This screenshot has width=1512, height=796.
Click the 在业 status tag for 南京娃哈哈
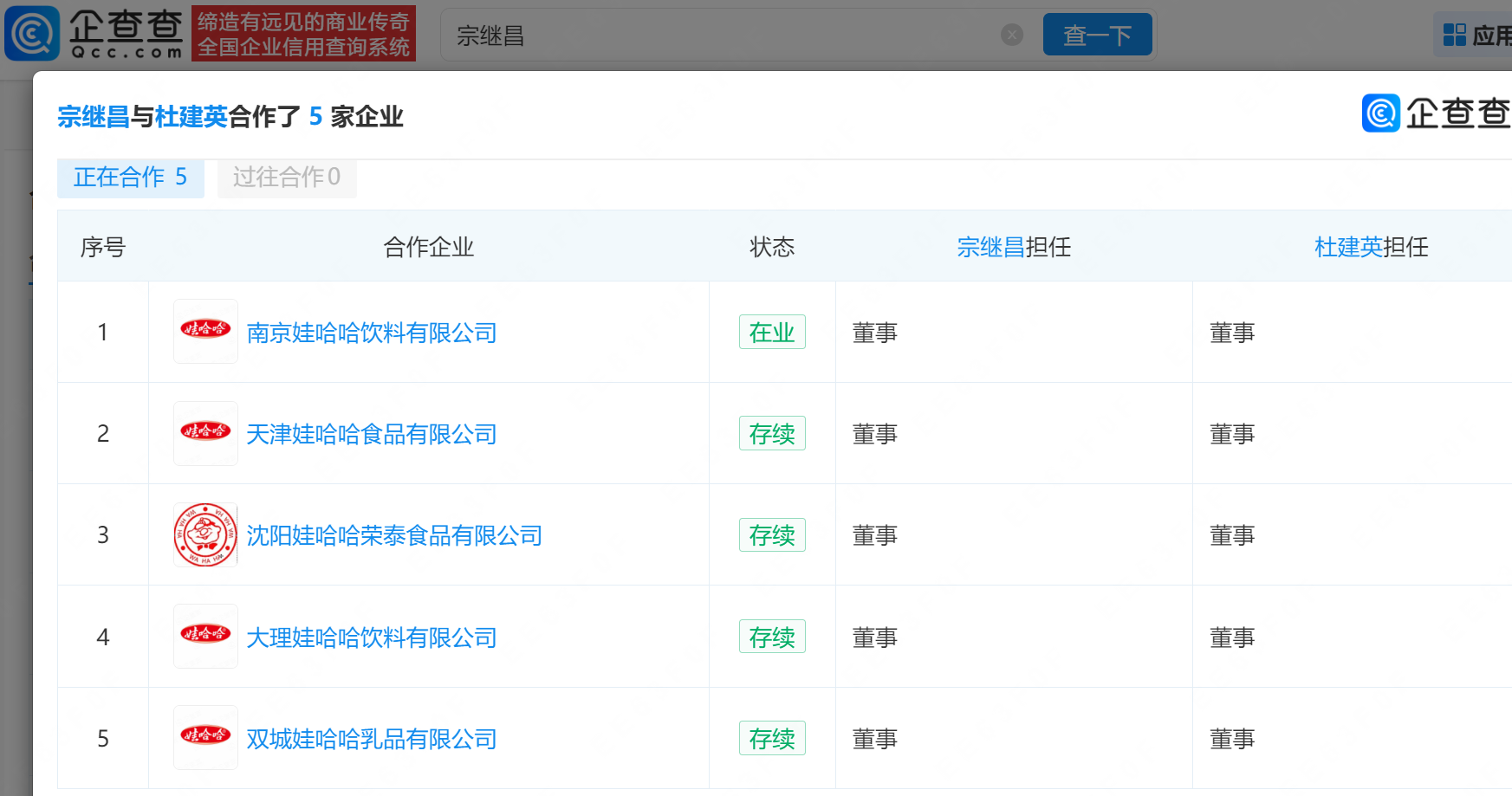[x=772, y=332]
